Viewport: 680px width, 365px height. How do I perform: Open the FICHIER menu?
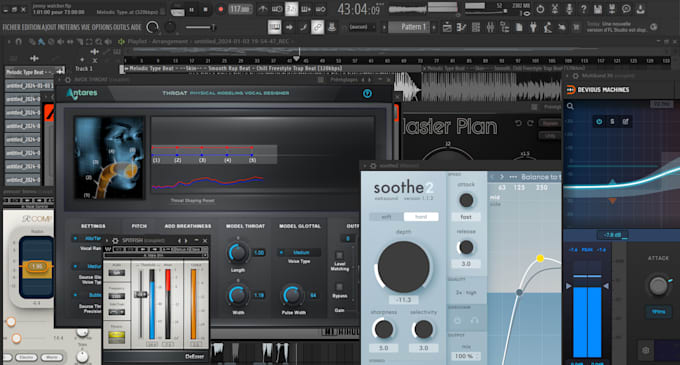[x=11, y=27]
